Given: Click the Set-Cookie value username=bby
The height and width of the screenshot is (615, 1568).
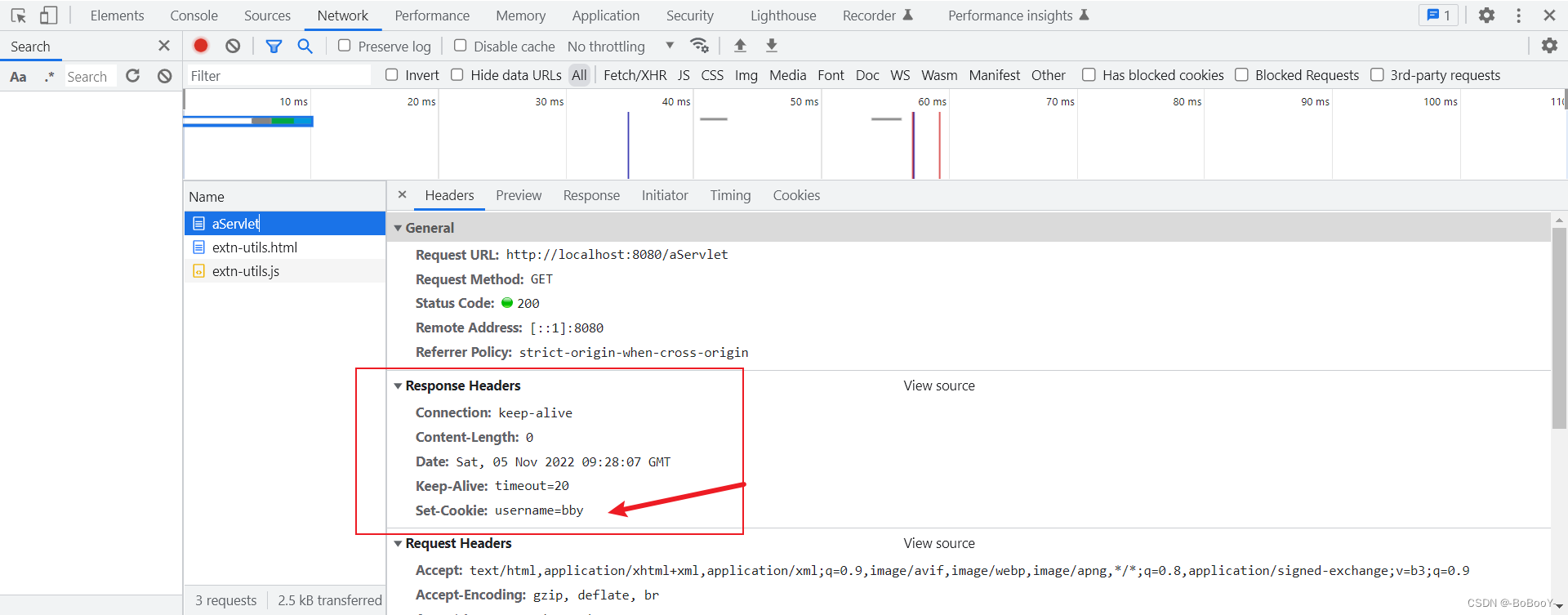Looking at the screenshot, I should [x=539, y=510].
